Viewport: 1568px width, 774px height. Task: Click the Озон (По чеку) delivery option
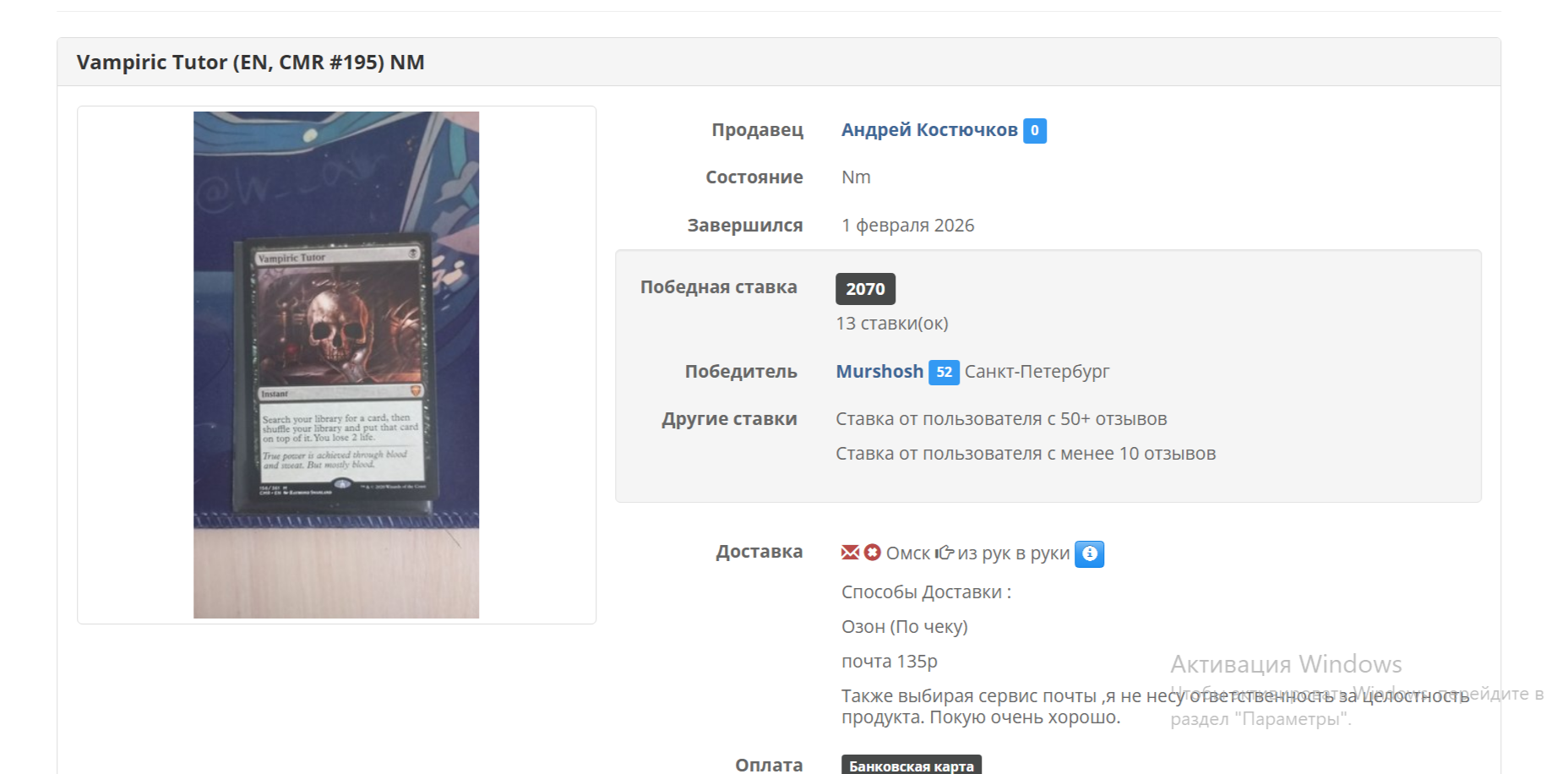coord(904,627)
